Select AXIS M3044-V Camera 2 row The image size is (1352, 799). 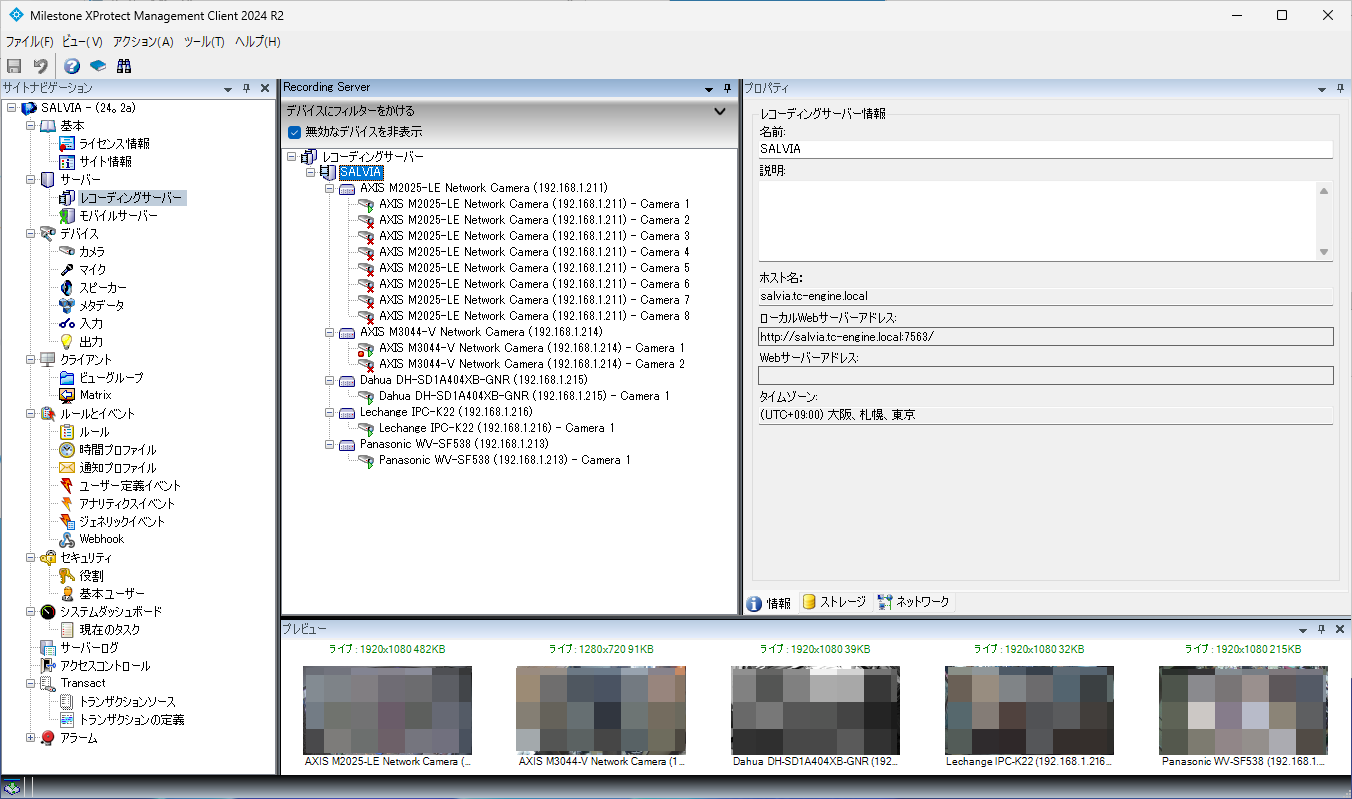tap(532, 364)
